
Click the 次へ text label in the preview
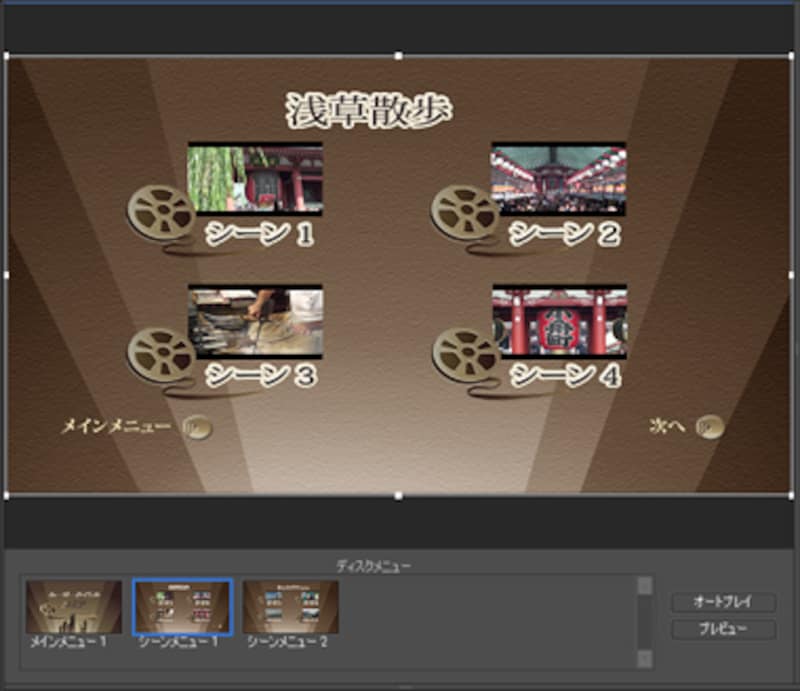[x=667, y=427]
